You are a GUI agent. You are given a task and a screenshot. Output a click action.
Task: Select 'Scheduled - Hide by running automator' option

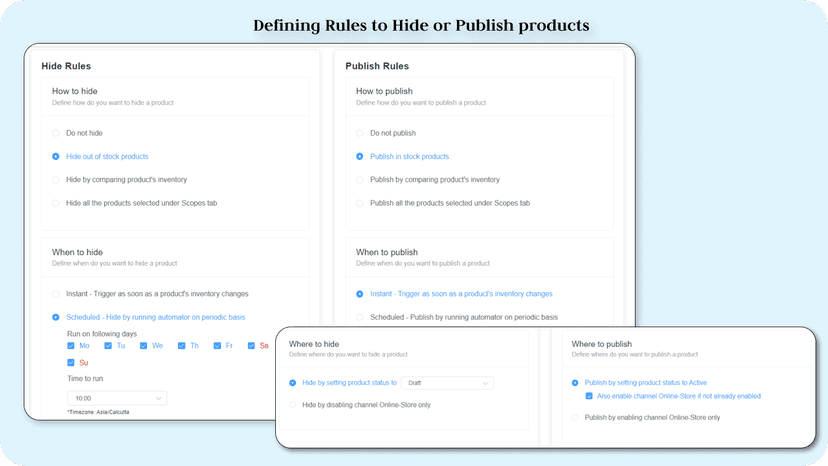coord(55,317)
